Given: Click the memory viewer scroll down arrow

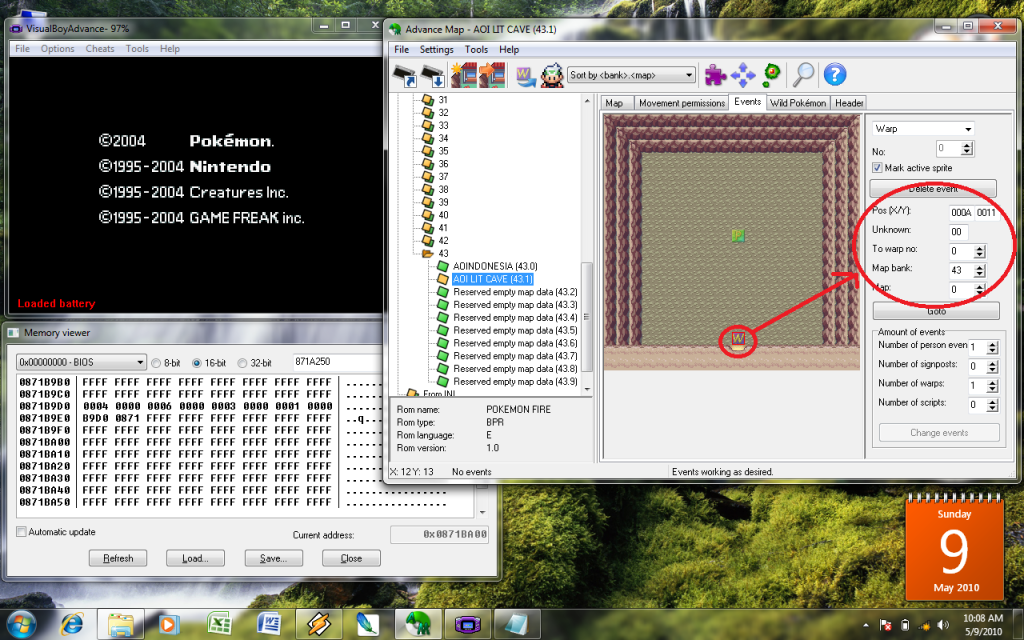Looking at the screenshot, I should (483, 513).
